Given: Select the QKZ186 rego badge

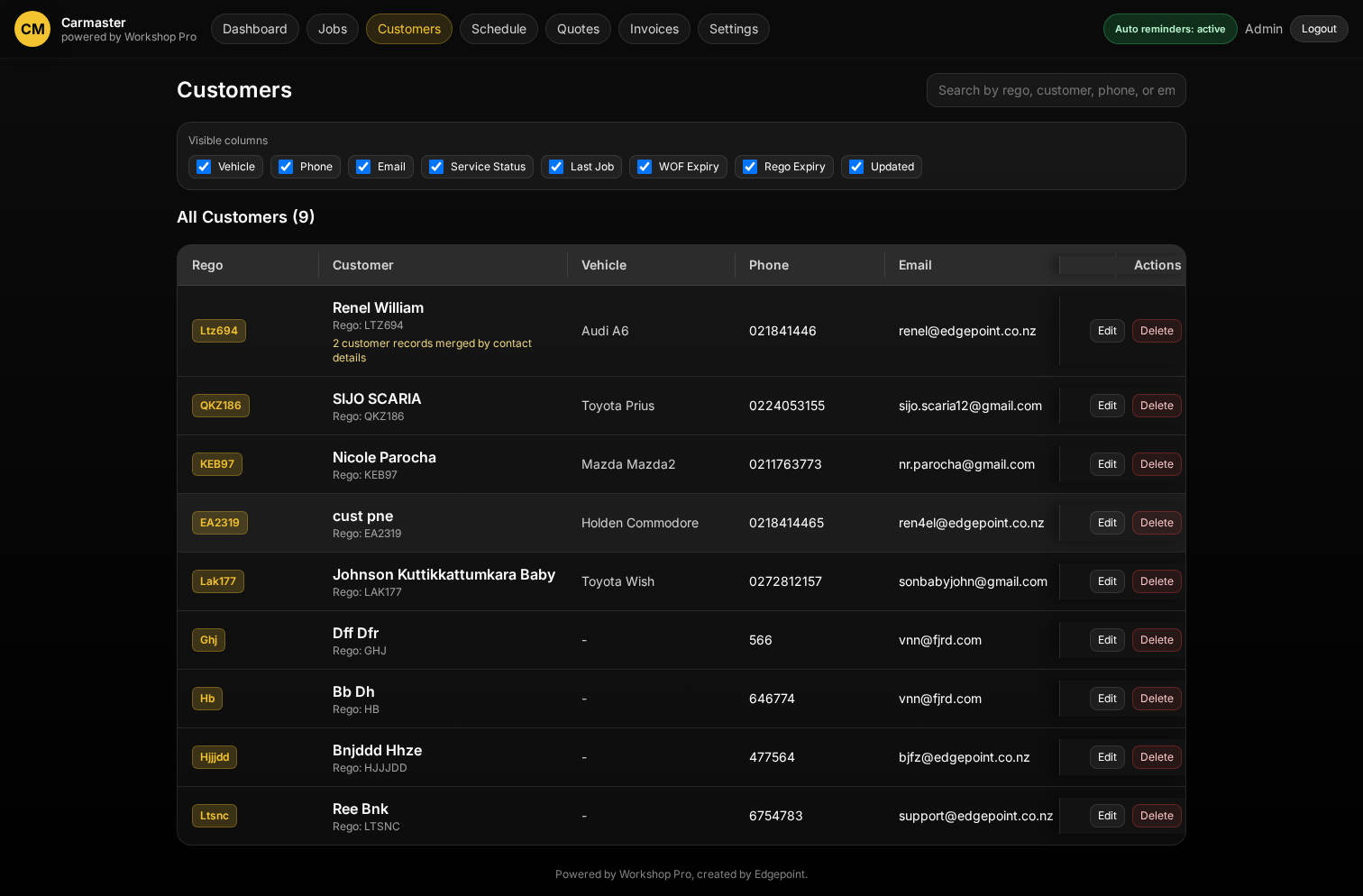Looking at the screenshot, I should click(220, 406).
